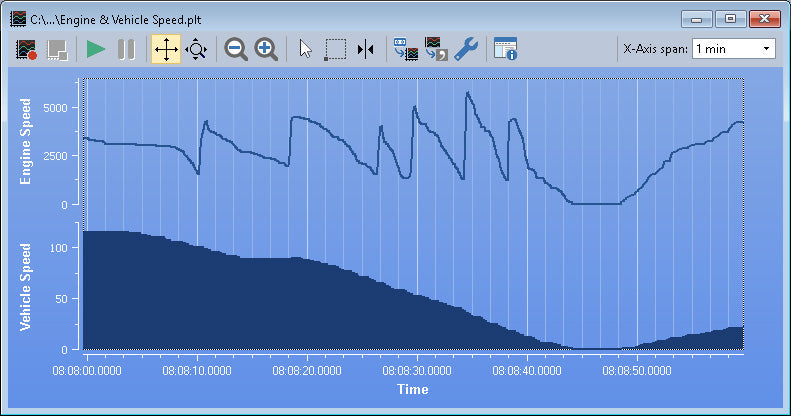Zoom in using the plus magnifier
Viewport: 791px width, 416px height.
(266, 49)
